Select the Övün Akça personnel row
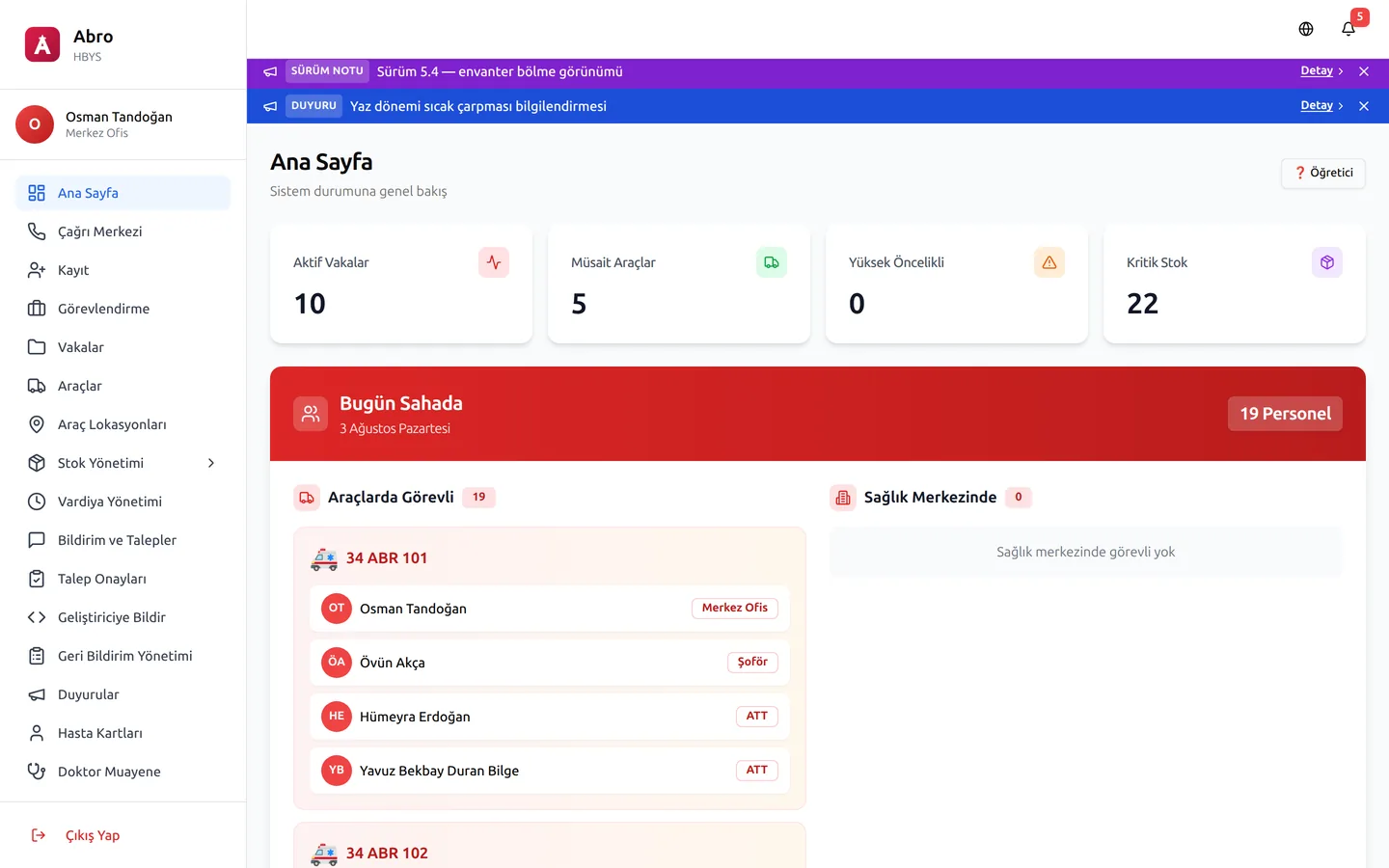1389x868 pixels. point(550,663)
